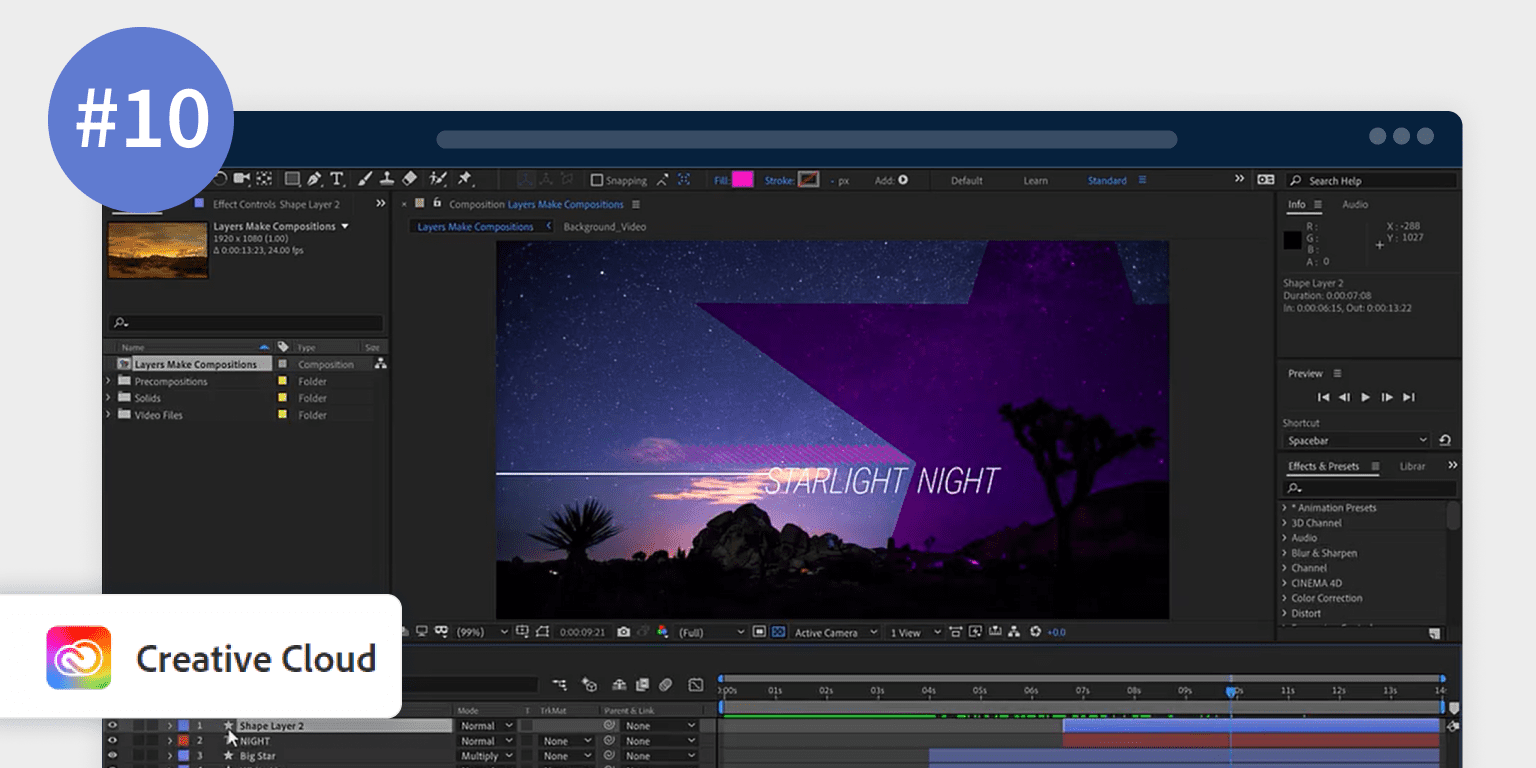
Task: Hide Shape Layer 2 with its eye
Action: (x=112, y=726)
